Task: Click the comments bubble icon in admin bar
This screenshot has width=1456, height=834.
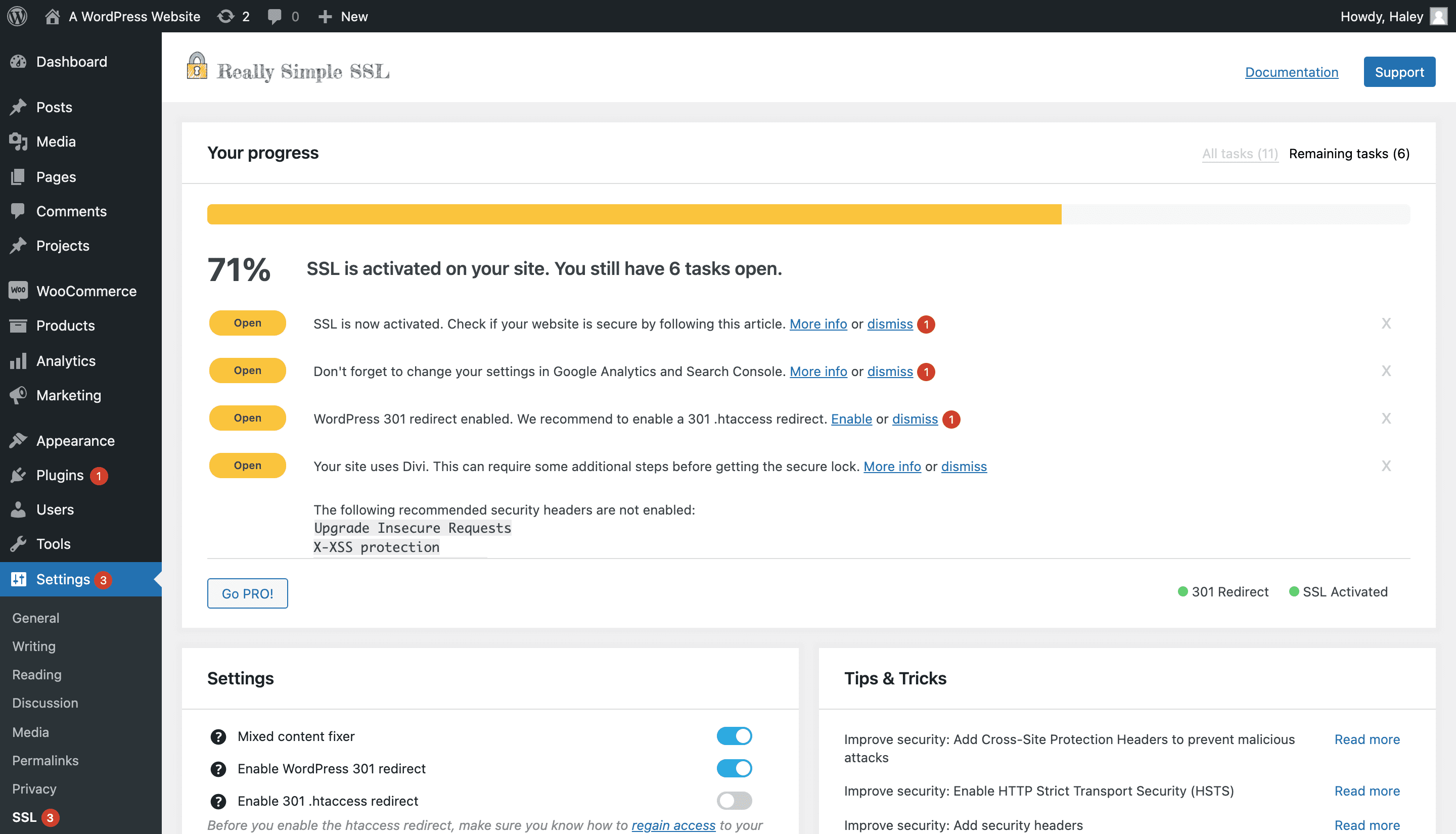Action: (x=275, y=16)
